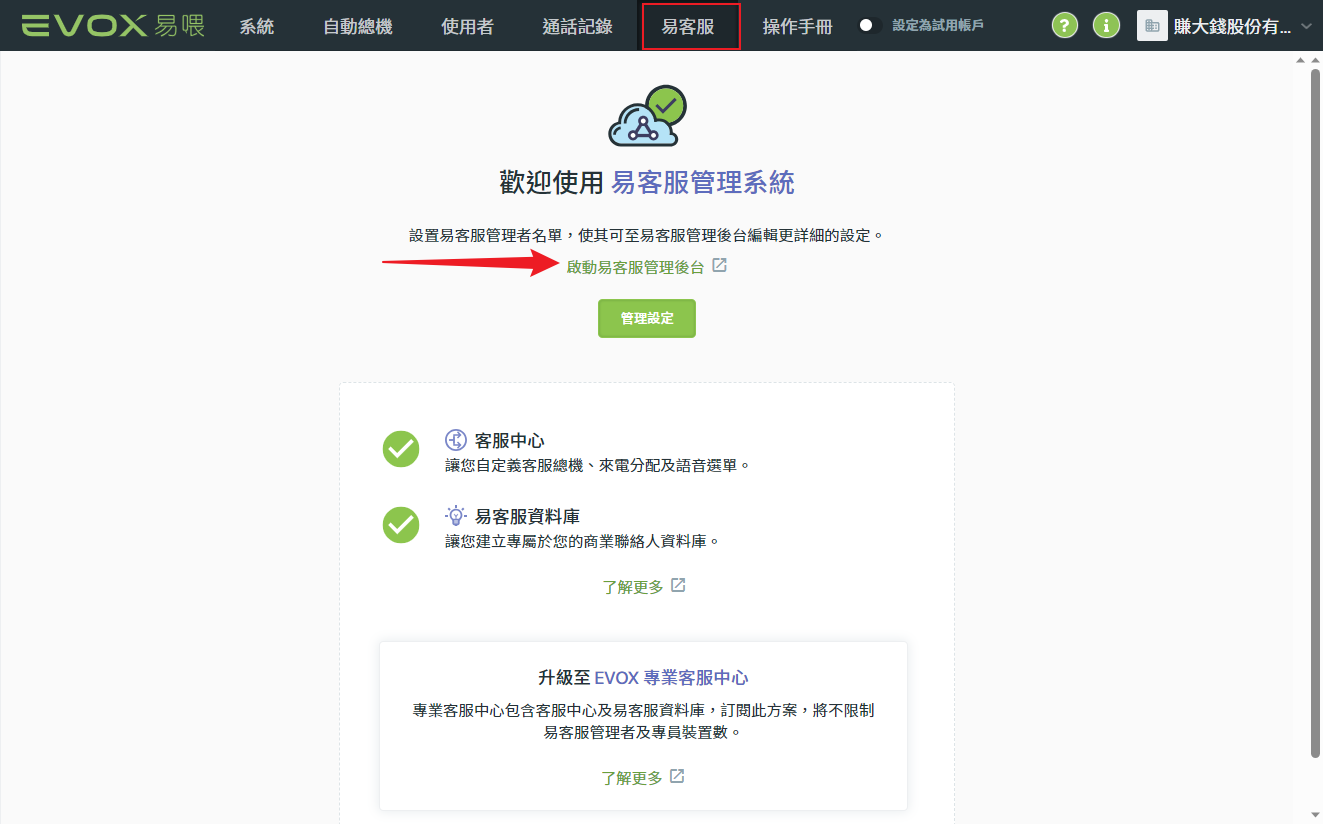Image resolution: width=1323 pixels, height=824 pixels.
Task: Click the 易客服資料庫 lightbulb icon
Action: pos(456,516)
